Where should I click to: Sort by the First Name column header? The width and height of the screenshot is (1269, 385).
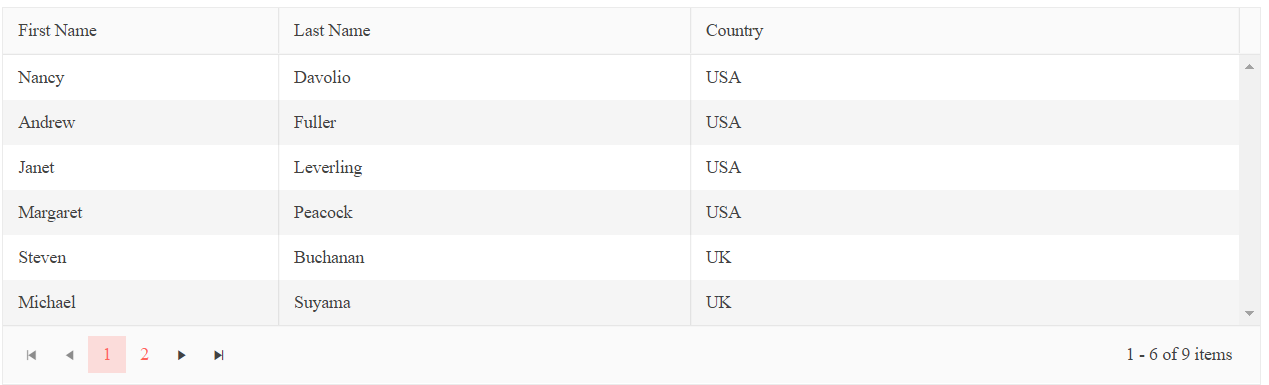click(x=140, y=31)
